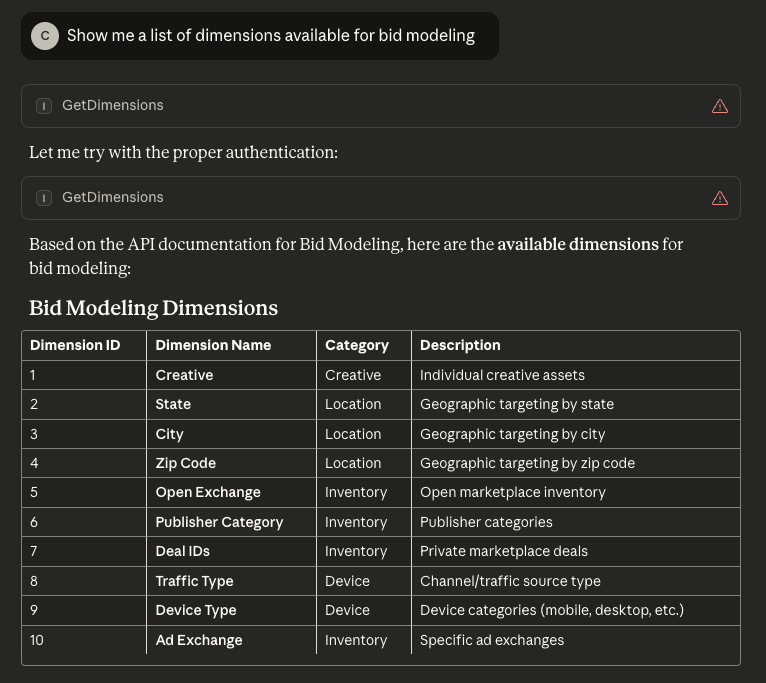Image resolution: width=766 pixels, height=683 pixels.
Task: Click 'Publisher categories' description cell
Action: point(576,522)
